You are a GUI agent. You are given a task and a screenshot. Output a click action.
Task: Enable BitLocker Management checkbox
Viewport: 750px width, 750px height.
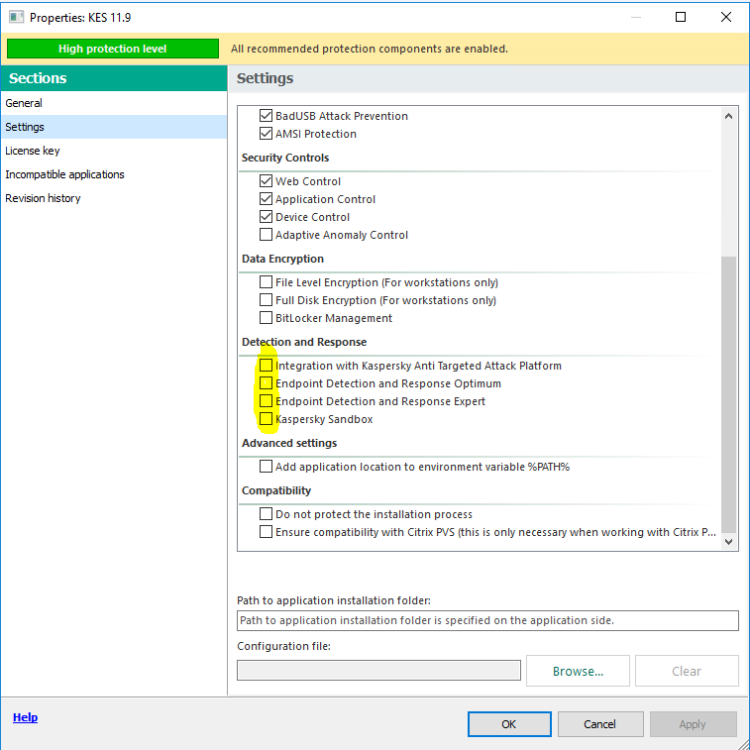266,318
